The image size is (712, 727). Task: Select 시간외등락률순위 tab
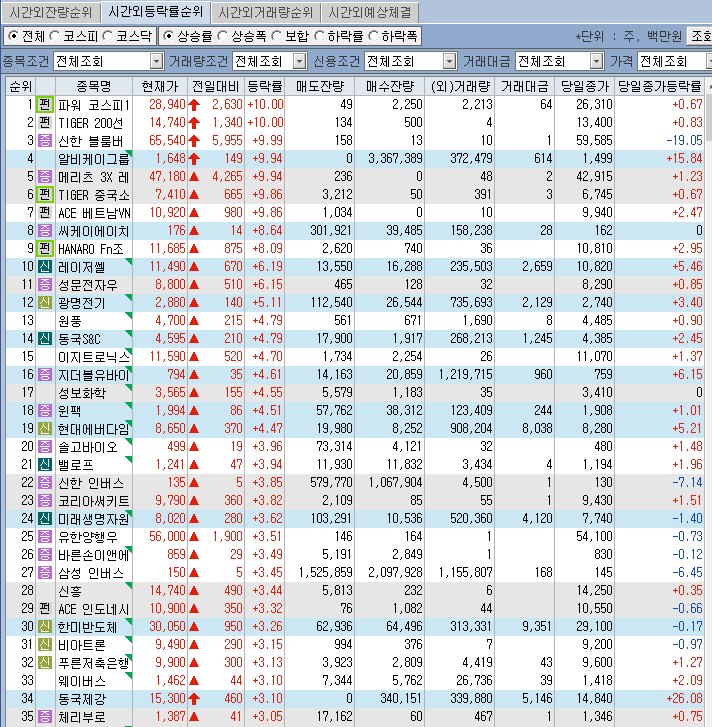[x=156, y=12]
